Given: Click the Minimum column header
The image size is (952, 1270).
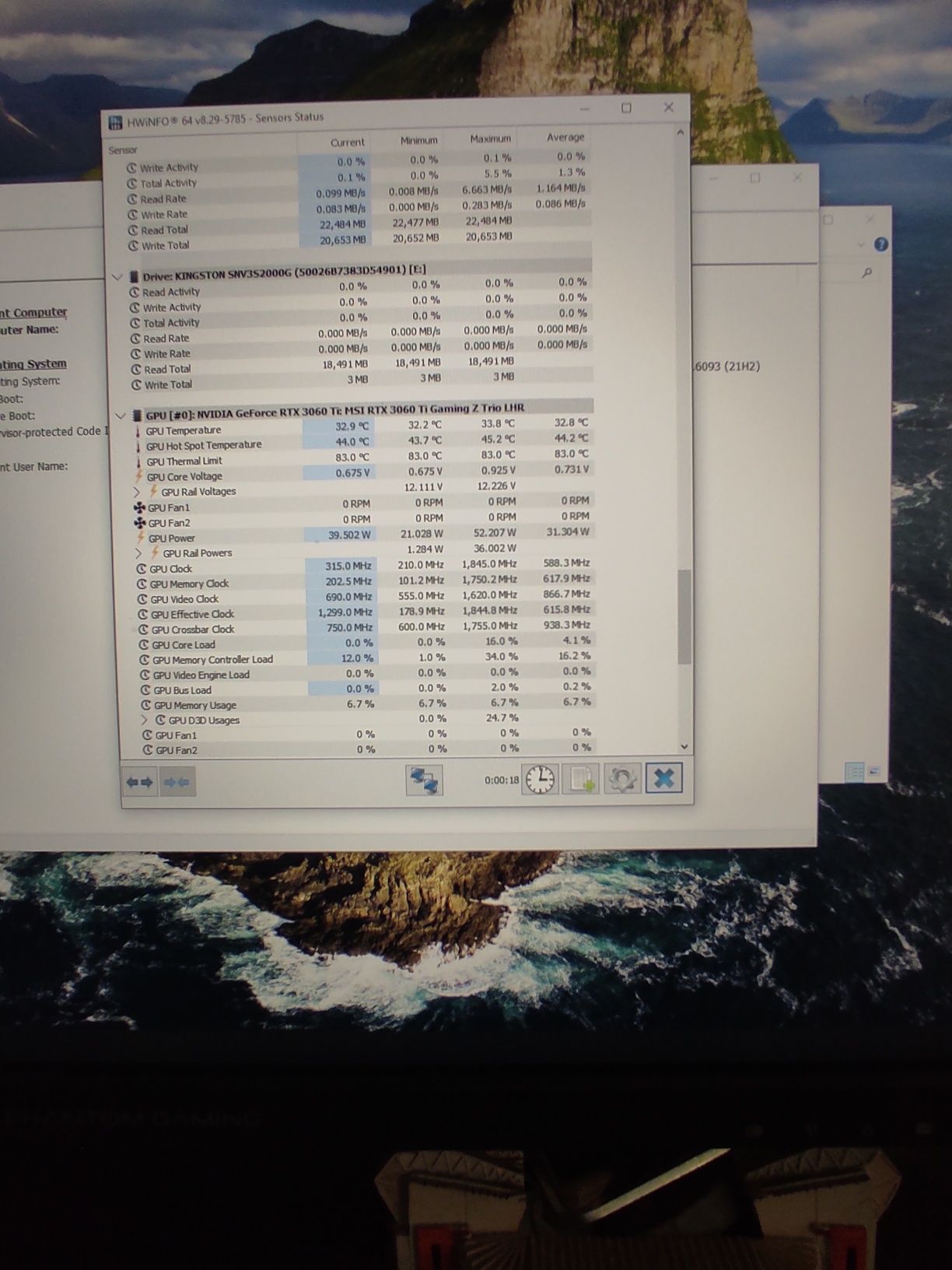Looking at the screenshot, I should [x=418, y=140].
